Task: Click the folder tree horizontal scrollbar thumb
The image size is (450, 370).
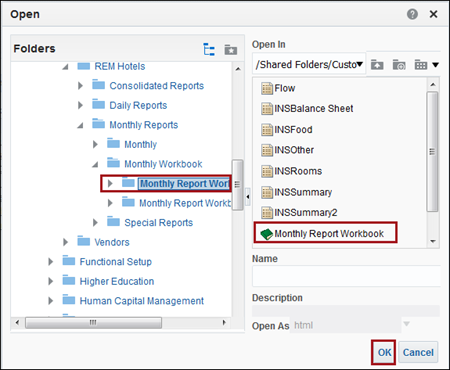Action: click(93, 323)
